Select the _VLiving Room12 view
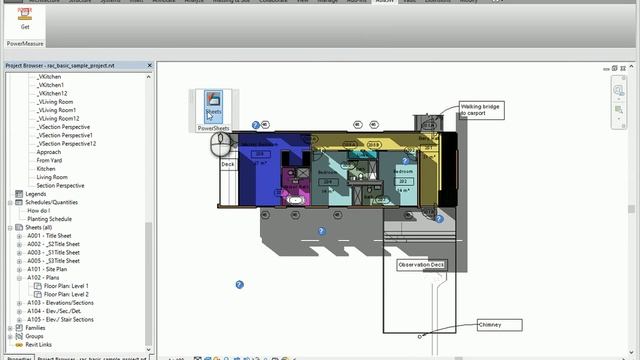Viewport: 640px width, 360px height. [x=58, y=118]
